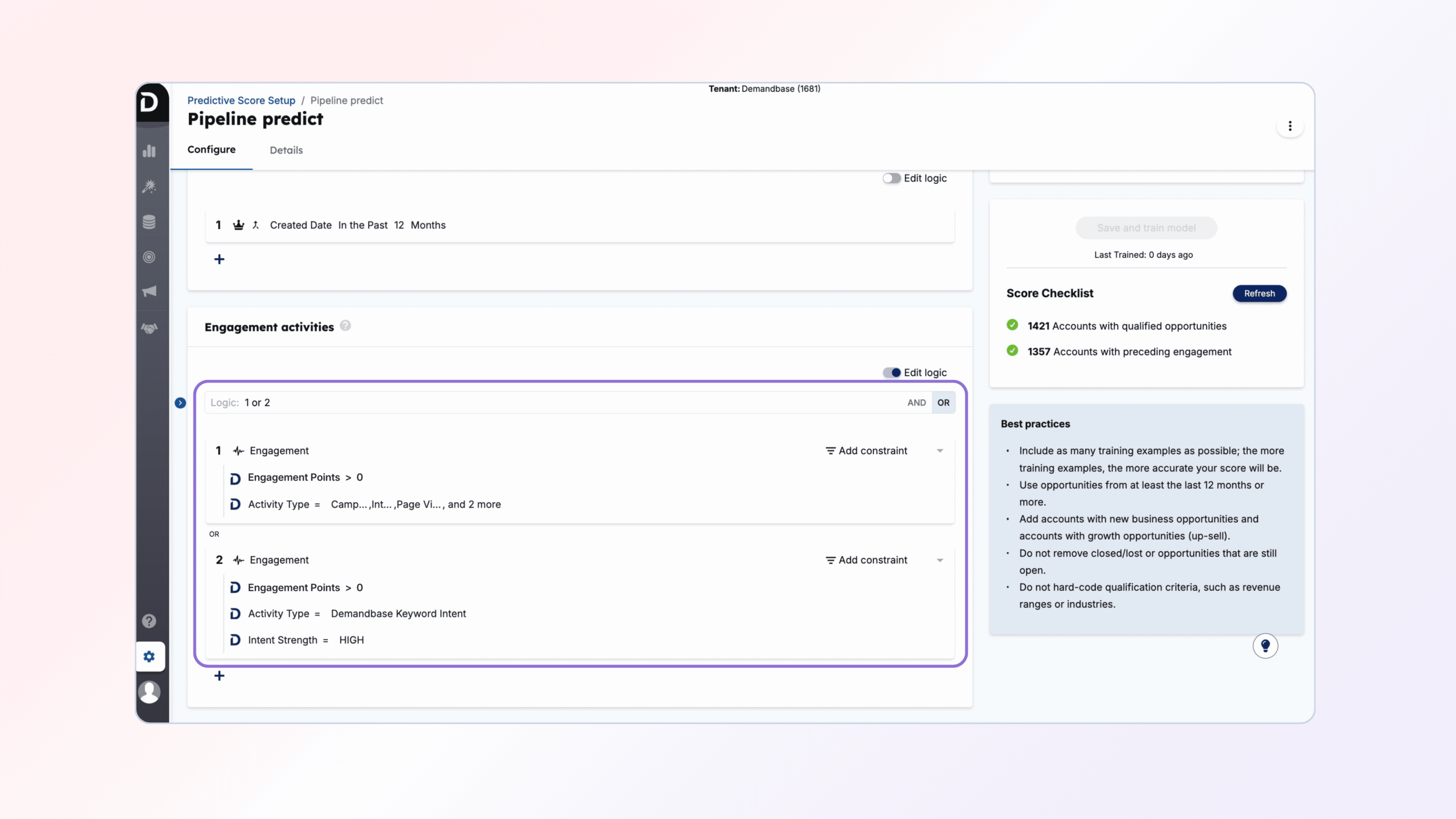Image resolution: width=1456 pixels, height=819 pixels.
Task: Switch to the Details tab
Action: (x=286, y=150)
